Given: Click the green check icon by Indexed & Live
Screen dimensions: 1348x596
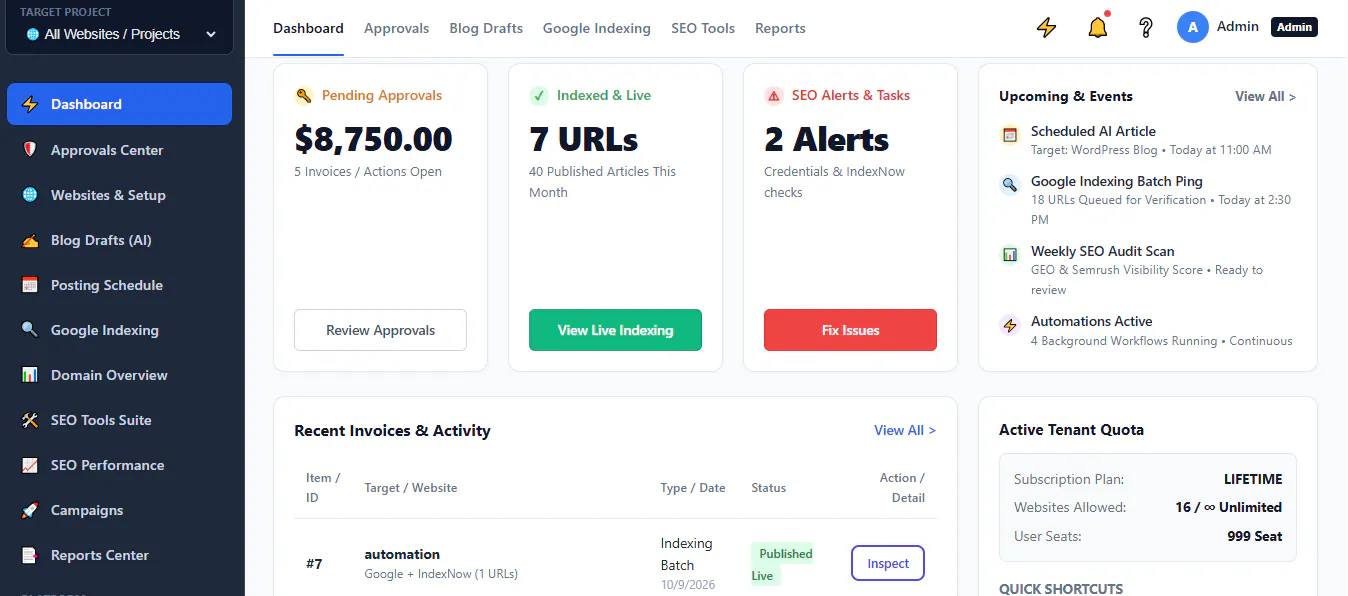Looking at the screenshot, I should [539, 96].
